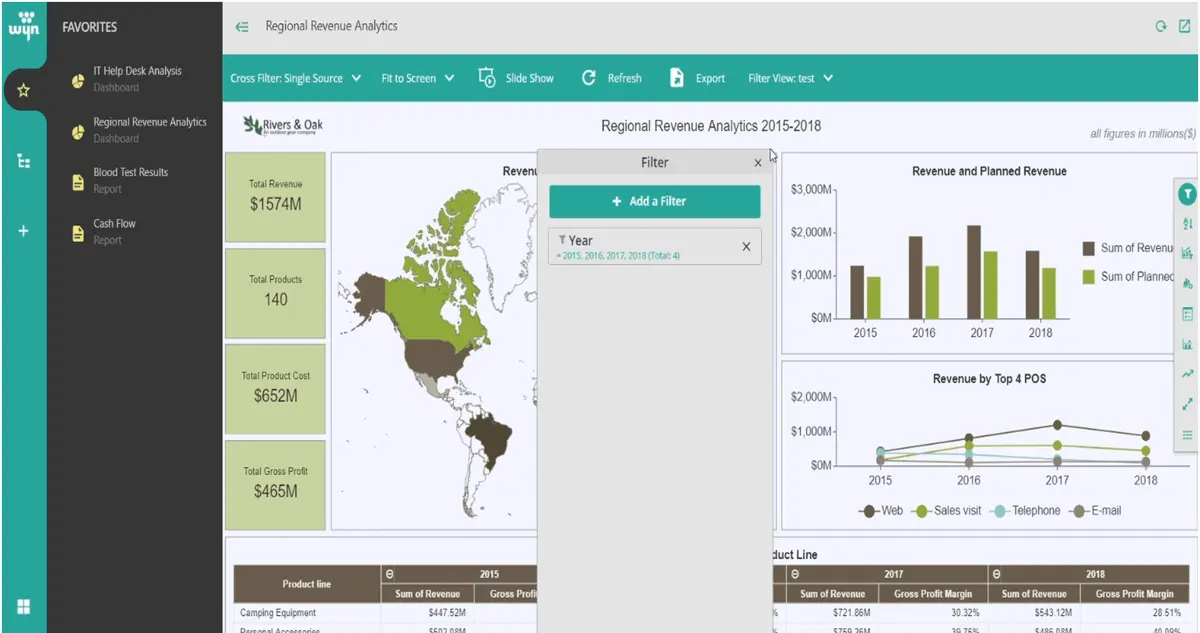The height and width of the screenshot is (633, 1200).
Task: Toggle Sum of Revenue legend swatch
Action: pyautogui.click(x=1088, y=248)
